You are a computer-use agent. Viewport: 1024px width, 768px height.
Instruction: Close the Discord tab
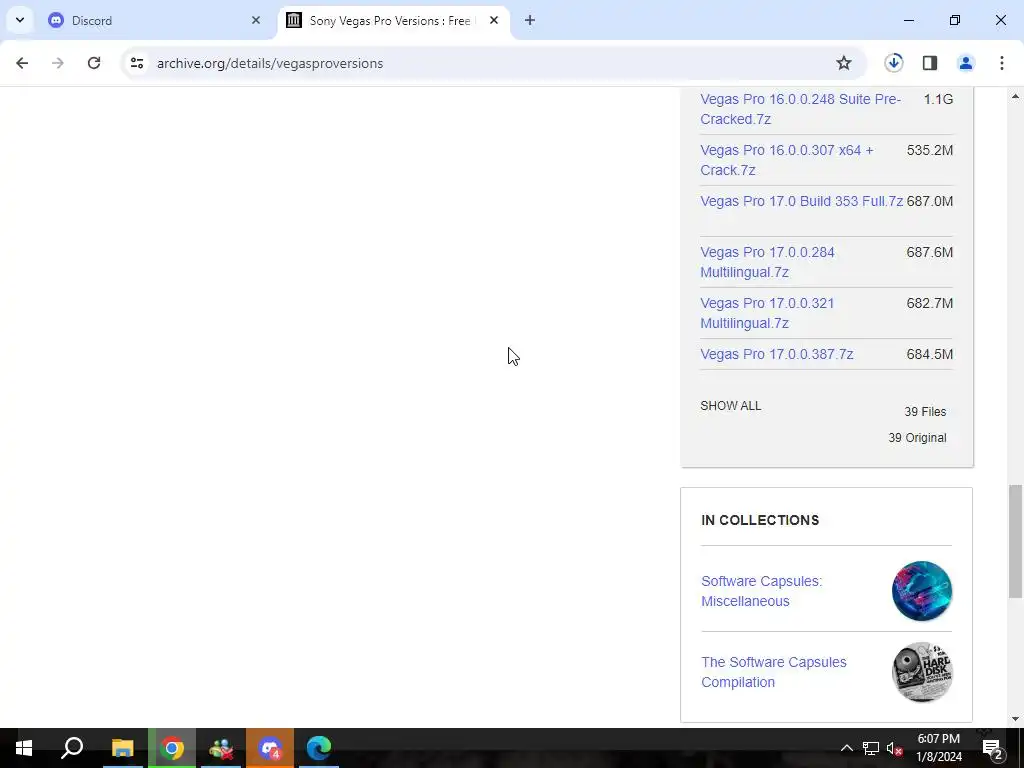tap(256, 21)
